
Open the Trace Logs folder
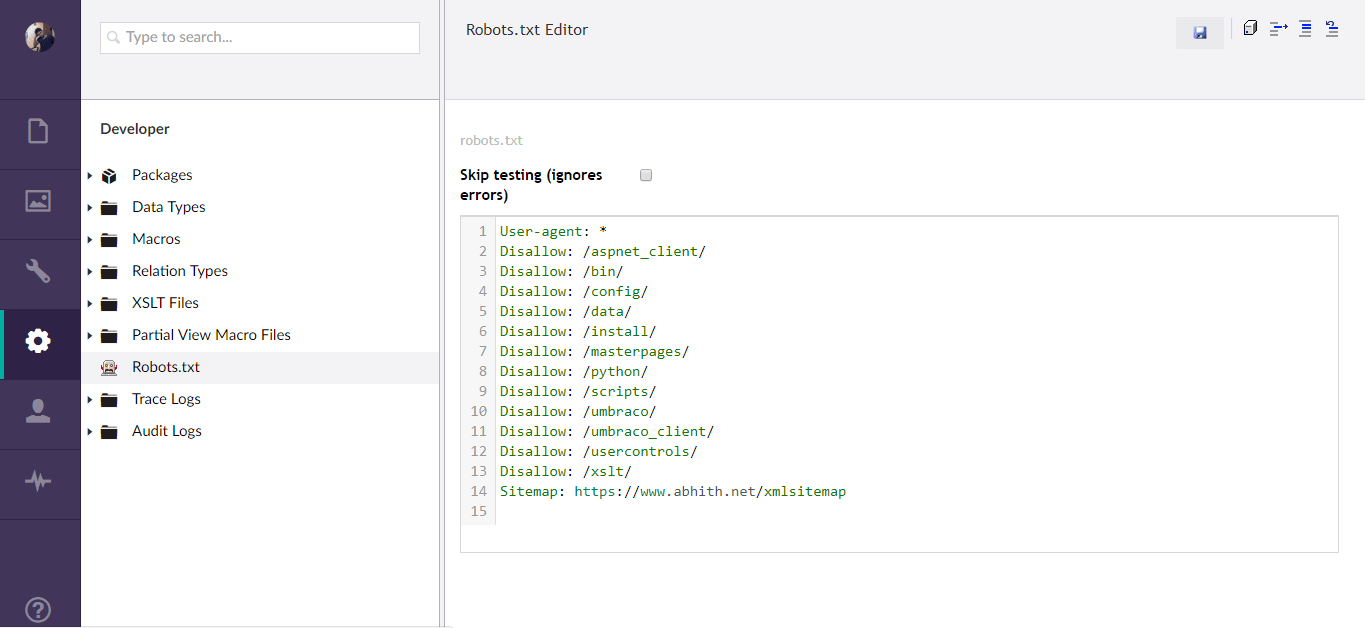coord(166,398)
